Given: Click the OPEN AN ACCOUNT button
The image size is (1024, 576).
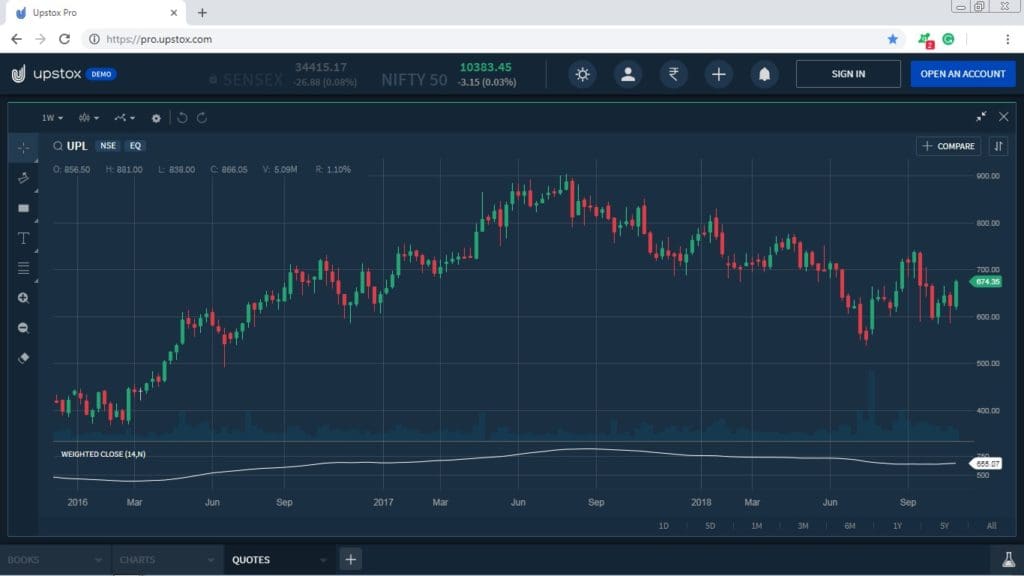Looking at the screenshot, I should 962,73.
